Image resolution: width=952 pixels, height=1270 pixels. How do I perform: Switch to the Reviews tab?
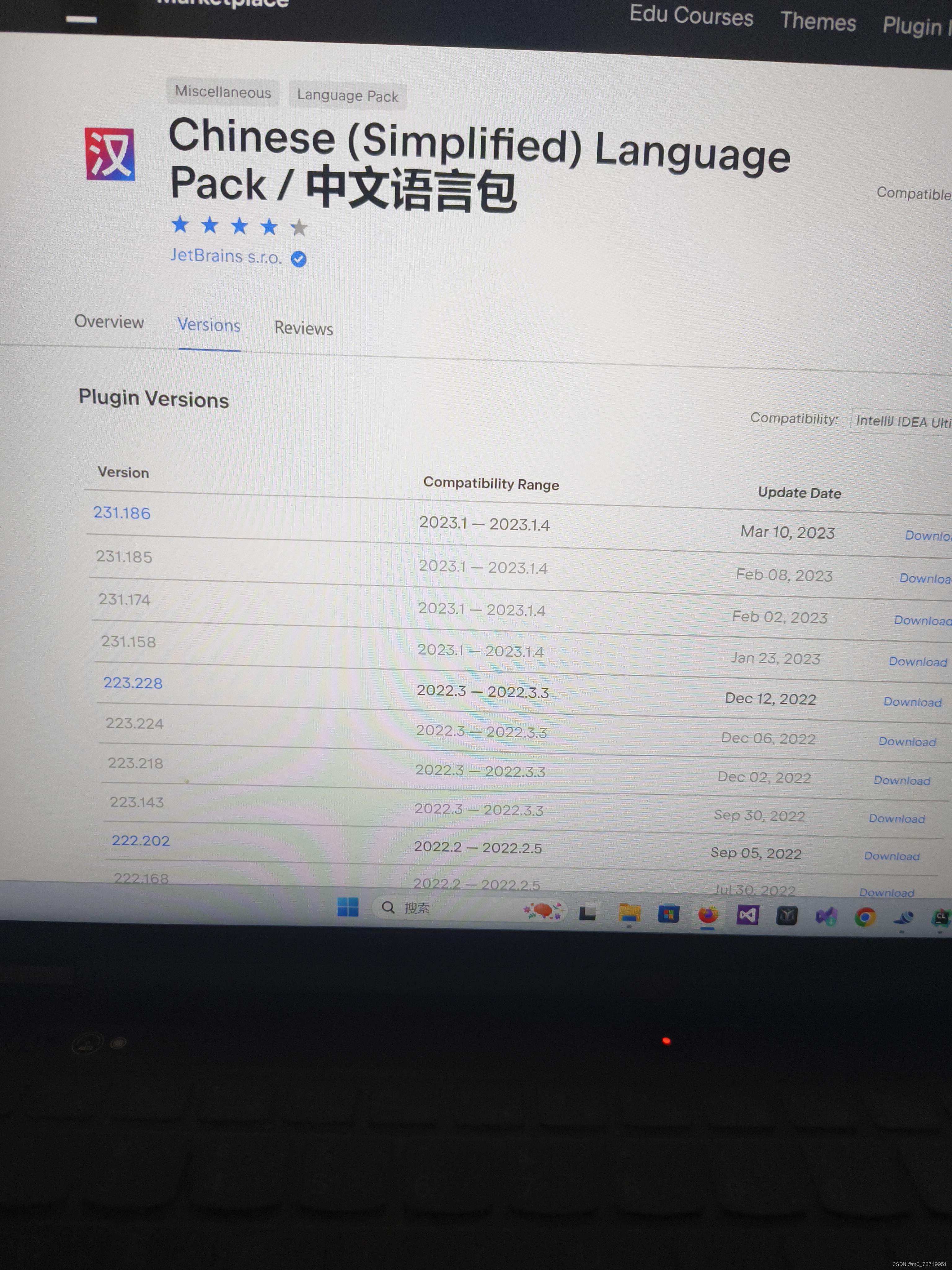[x=304, y=328]
